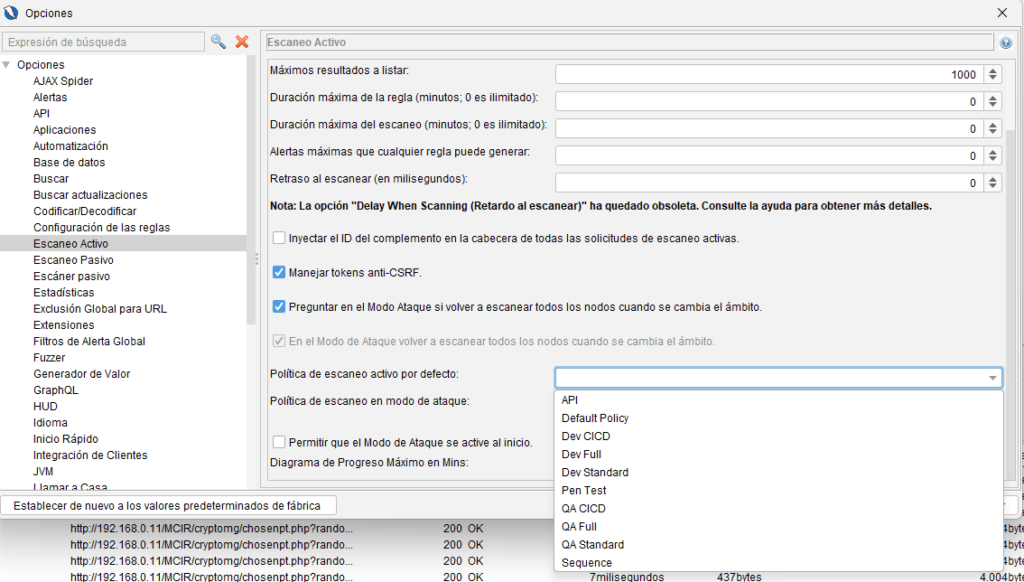Adjust the Retraso al escanear spinner
Screen dimensions: 1024x582
tap(992, 183)
